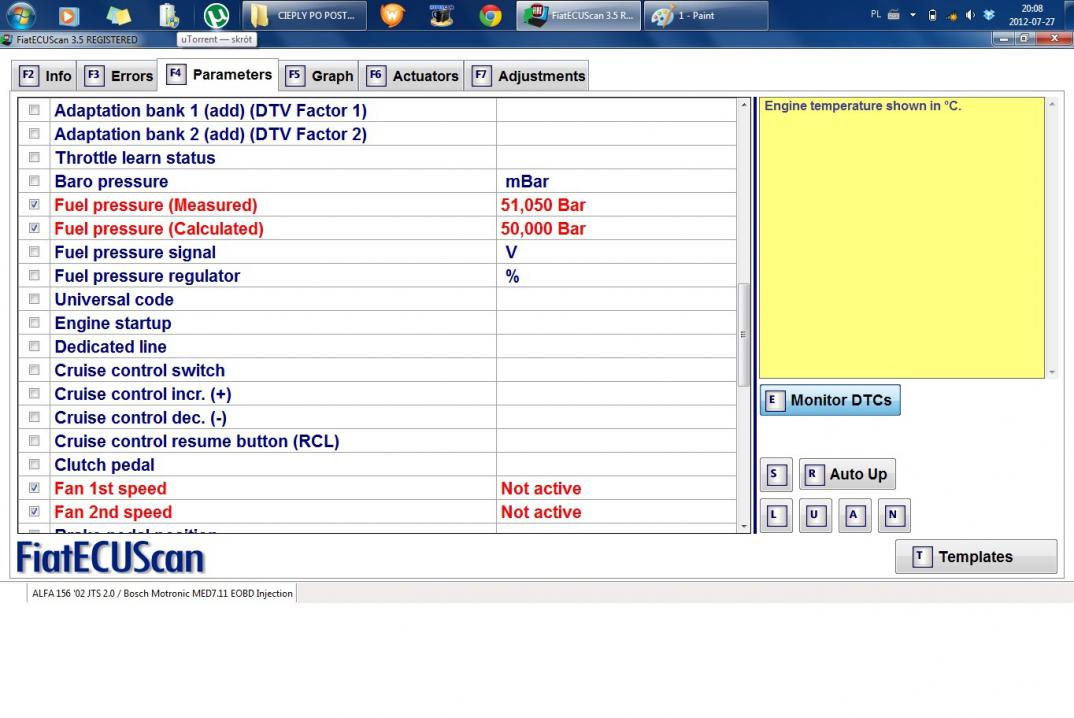1074x718 pixels.
Task: Enable the Auto Up button
Action: [847, 474]
